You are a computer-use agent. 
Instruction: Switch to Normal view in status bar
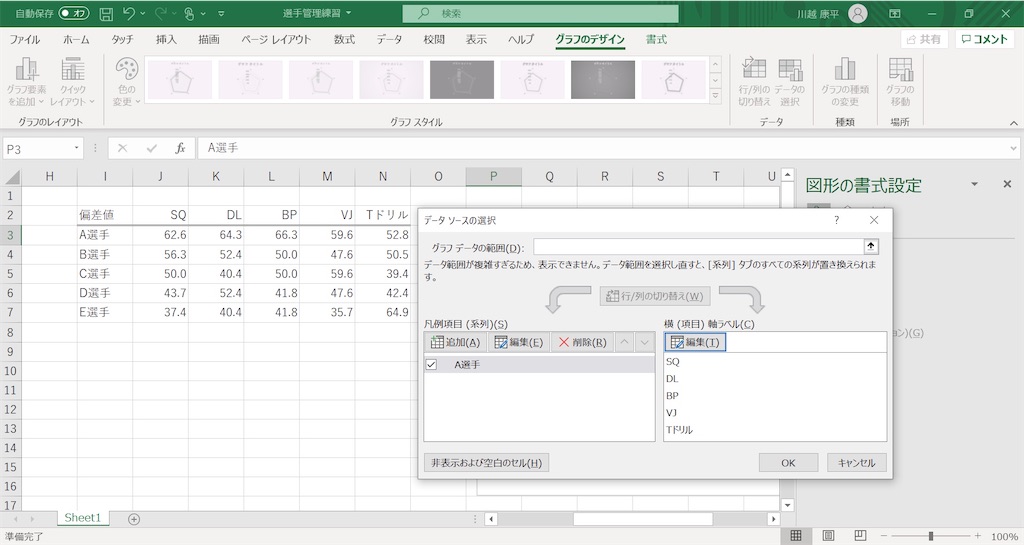[x=795, y=536]
